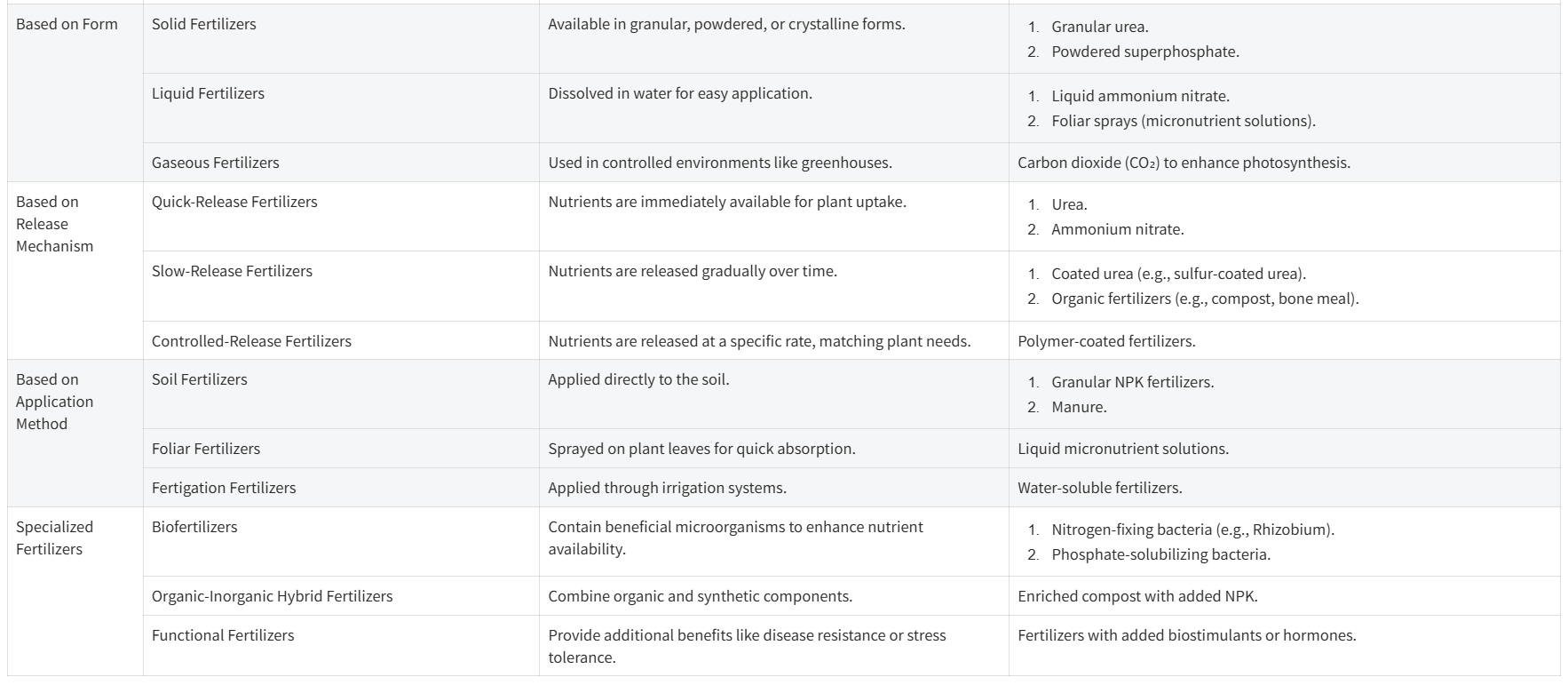The height and width of the screenshot is (685, 1568).
Task: Click 'Controlled-Release Fertilizers' in the table
Action: (x=251, y=342)
